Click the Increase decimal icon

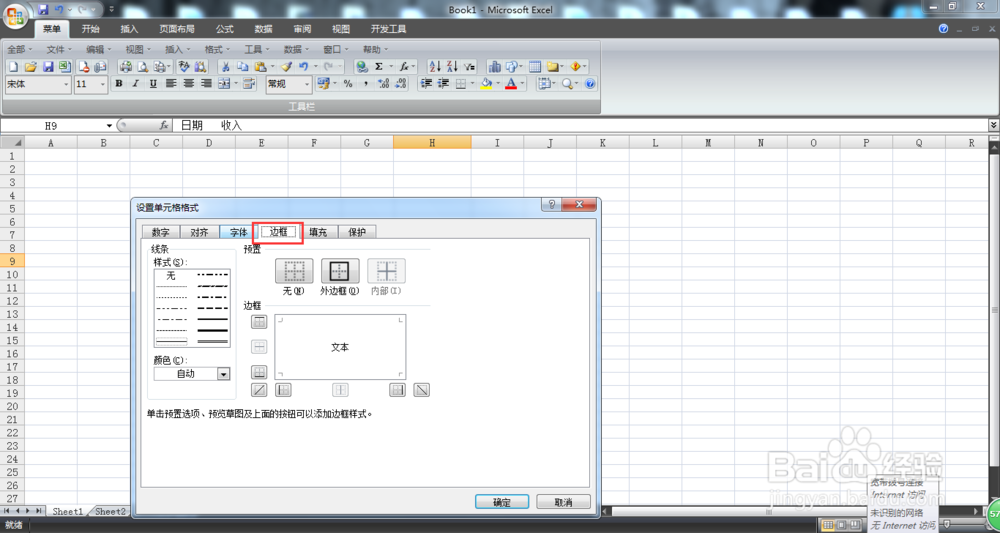(x=383, y=84)
